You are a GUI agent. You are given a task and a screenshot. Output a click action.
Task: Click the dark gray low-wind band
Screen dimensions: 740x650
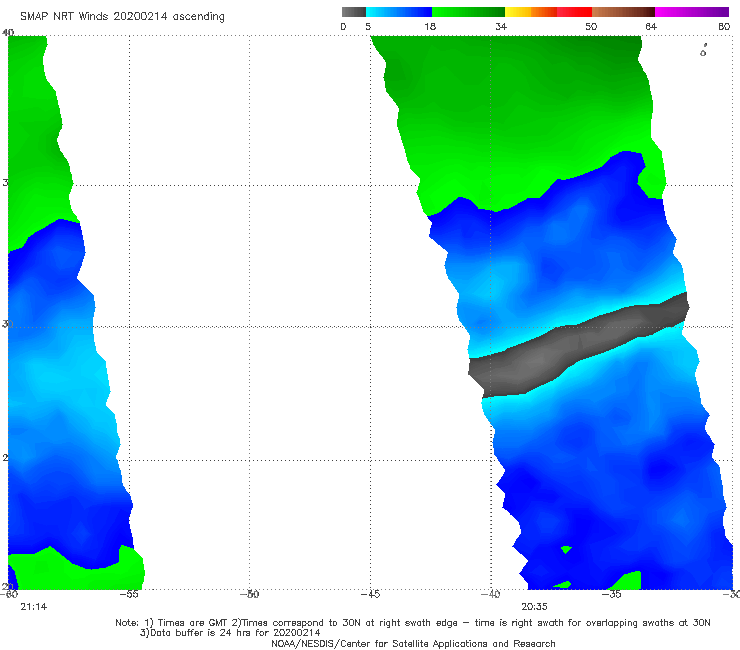click(x=578, y=345)
